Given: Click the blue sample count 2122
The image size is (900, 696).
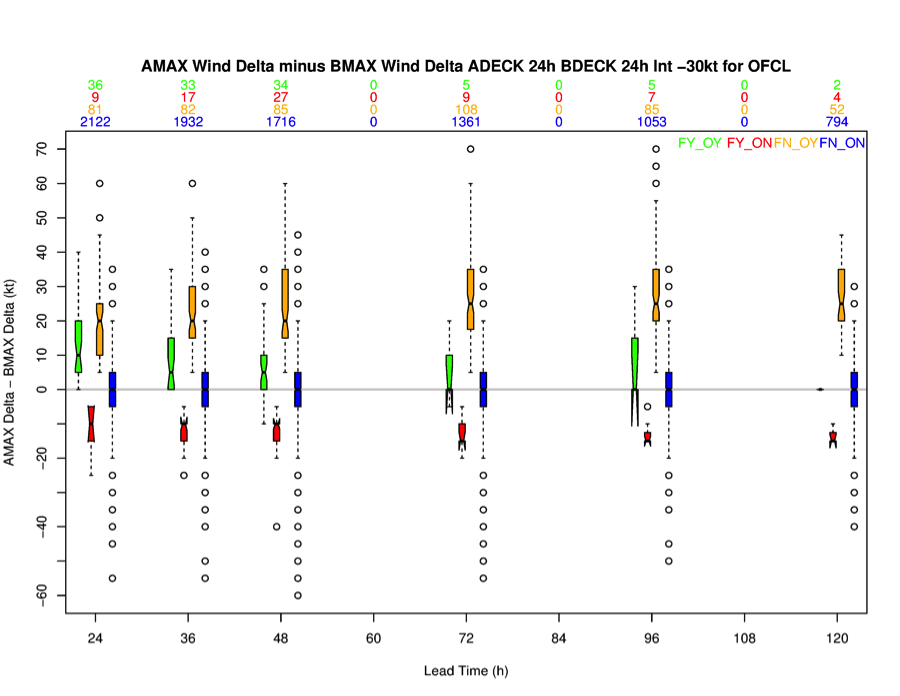Looking at the screenshot, I should click(95, 121).
